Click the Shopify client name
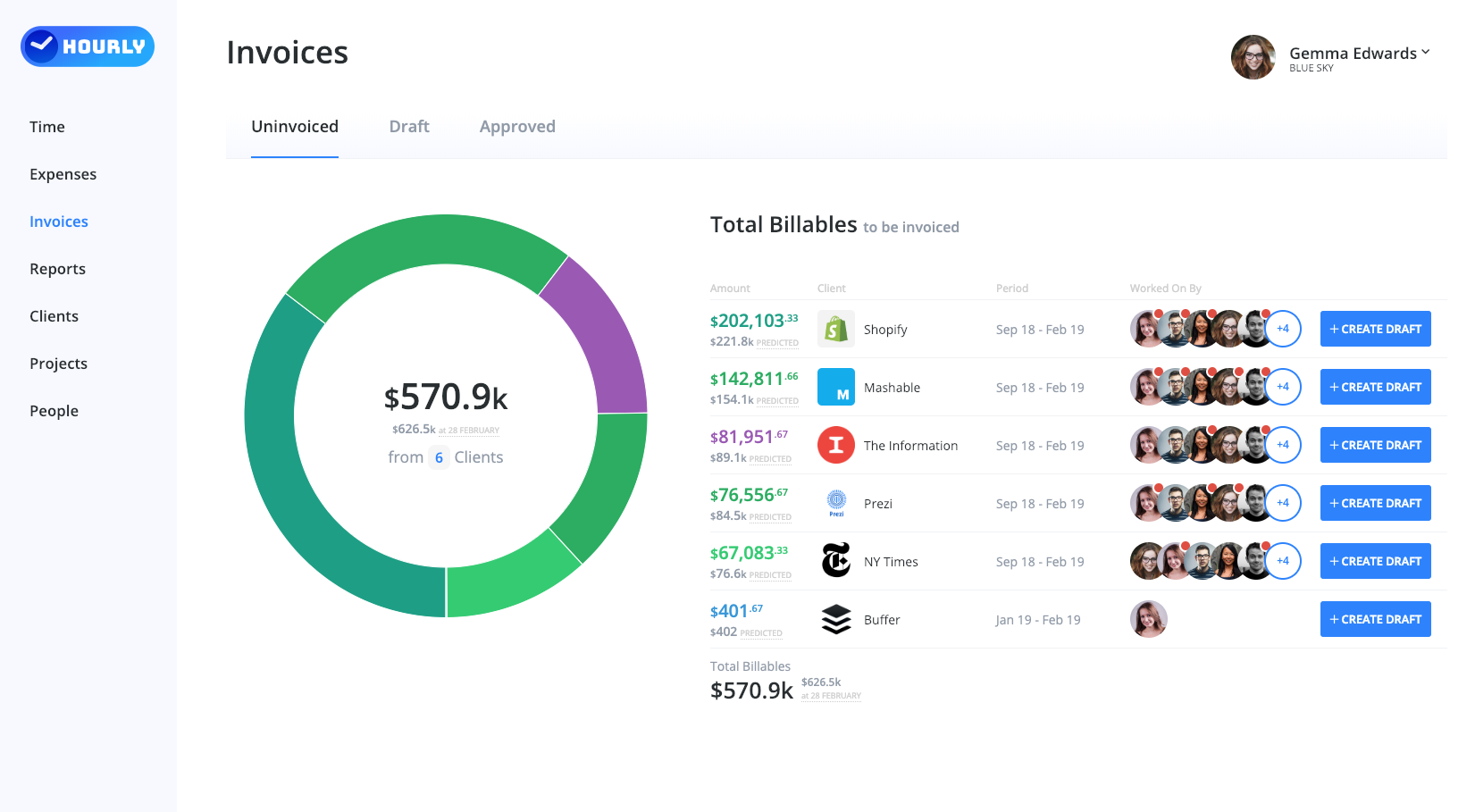The image size is (1475, 812). pyautogui.click(x=885, y=330)
